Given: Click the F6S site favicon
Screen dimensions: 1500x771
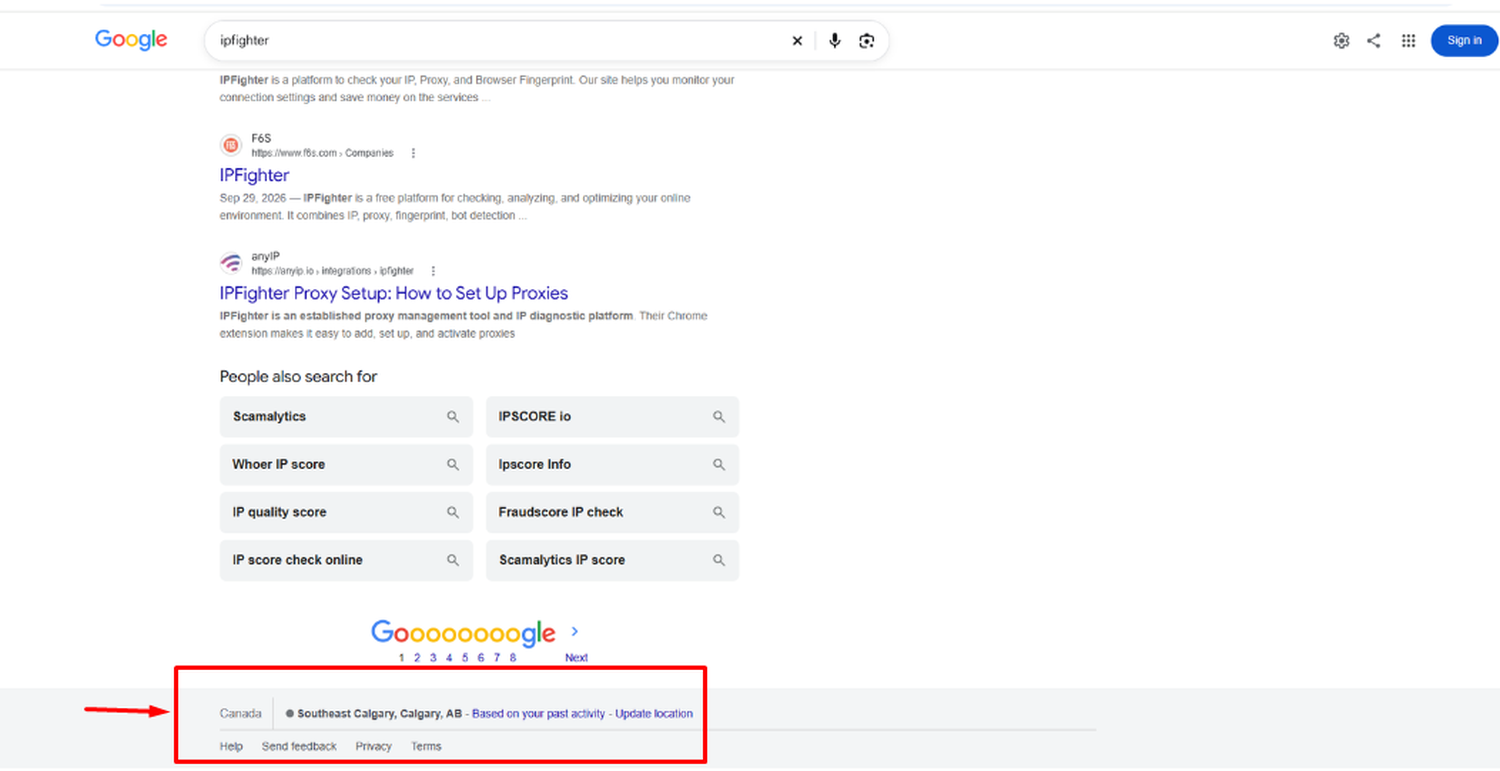Looking at the screenshot, I should (x=231, y=146).
